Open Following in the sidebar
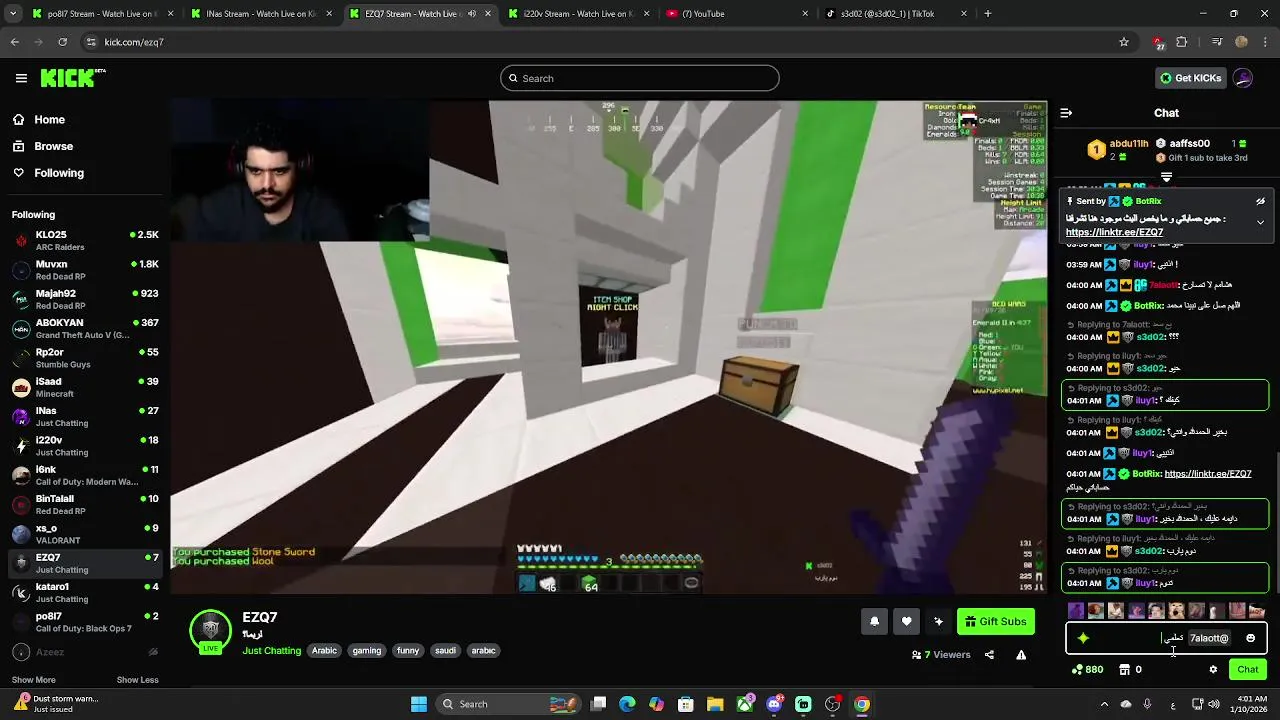The width and height of the screenshot is (1280, 720). (59, 173)
